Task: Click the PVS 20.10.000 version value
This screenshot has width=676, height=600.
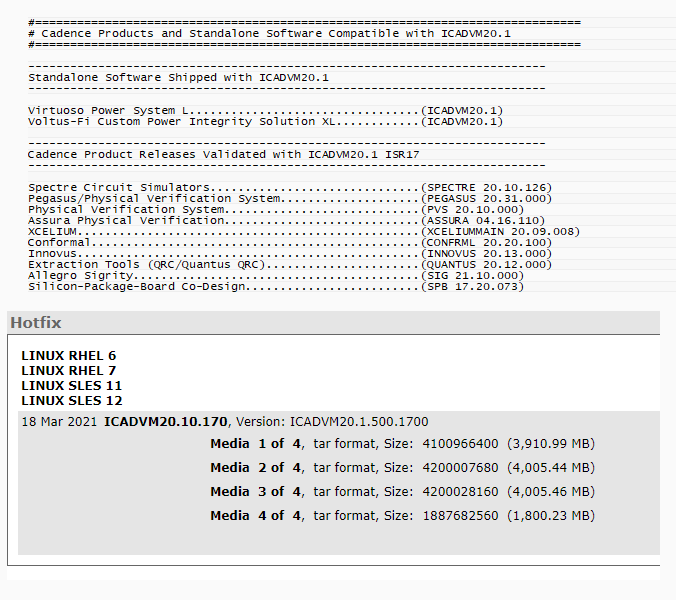Action: point(472,209)
